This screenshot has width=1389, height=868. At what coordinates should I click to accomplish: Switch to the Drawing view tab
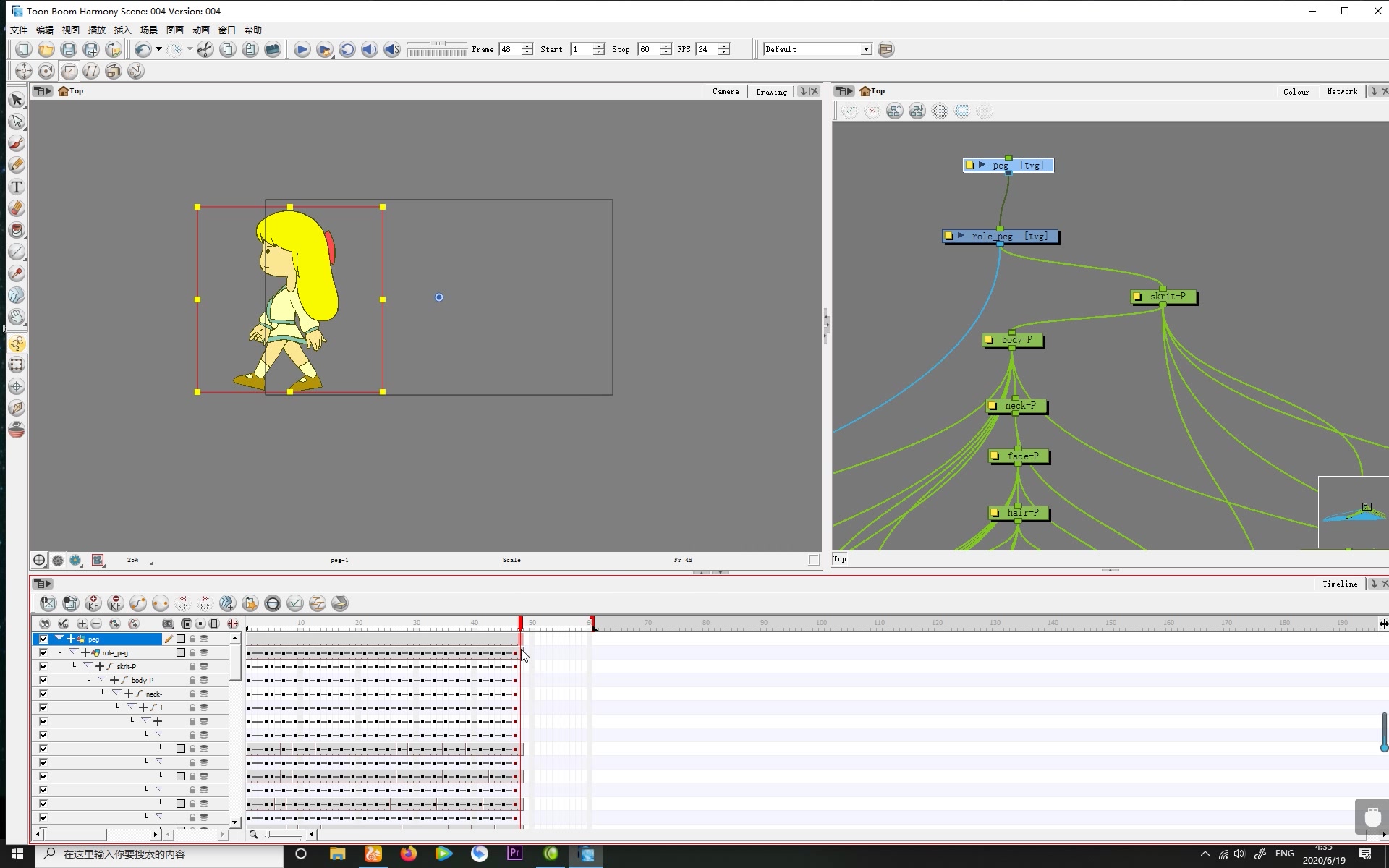[x=771, y=91]
